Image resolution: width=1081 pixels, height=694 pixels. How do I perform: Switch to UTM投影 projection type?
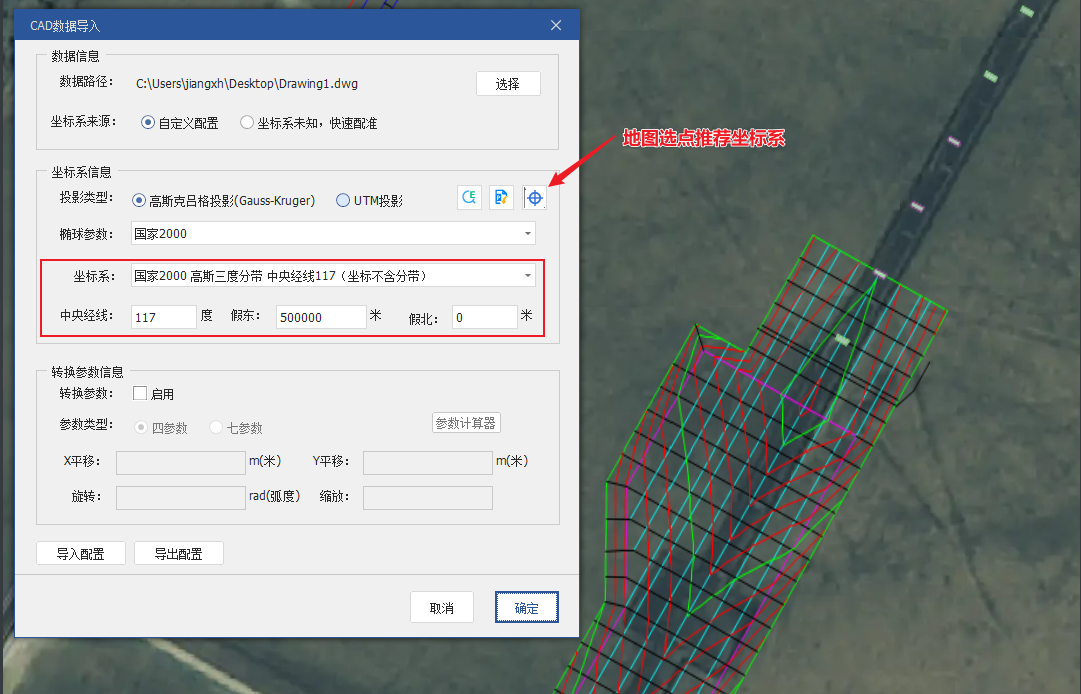click(x=343, y=200)
